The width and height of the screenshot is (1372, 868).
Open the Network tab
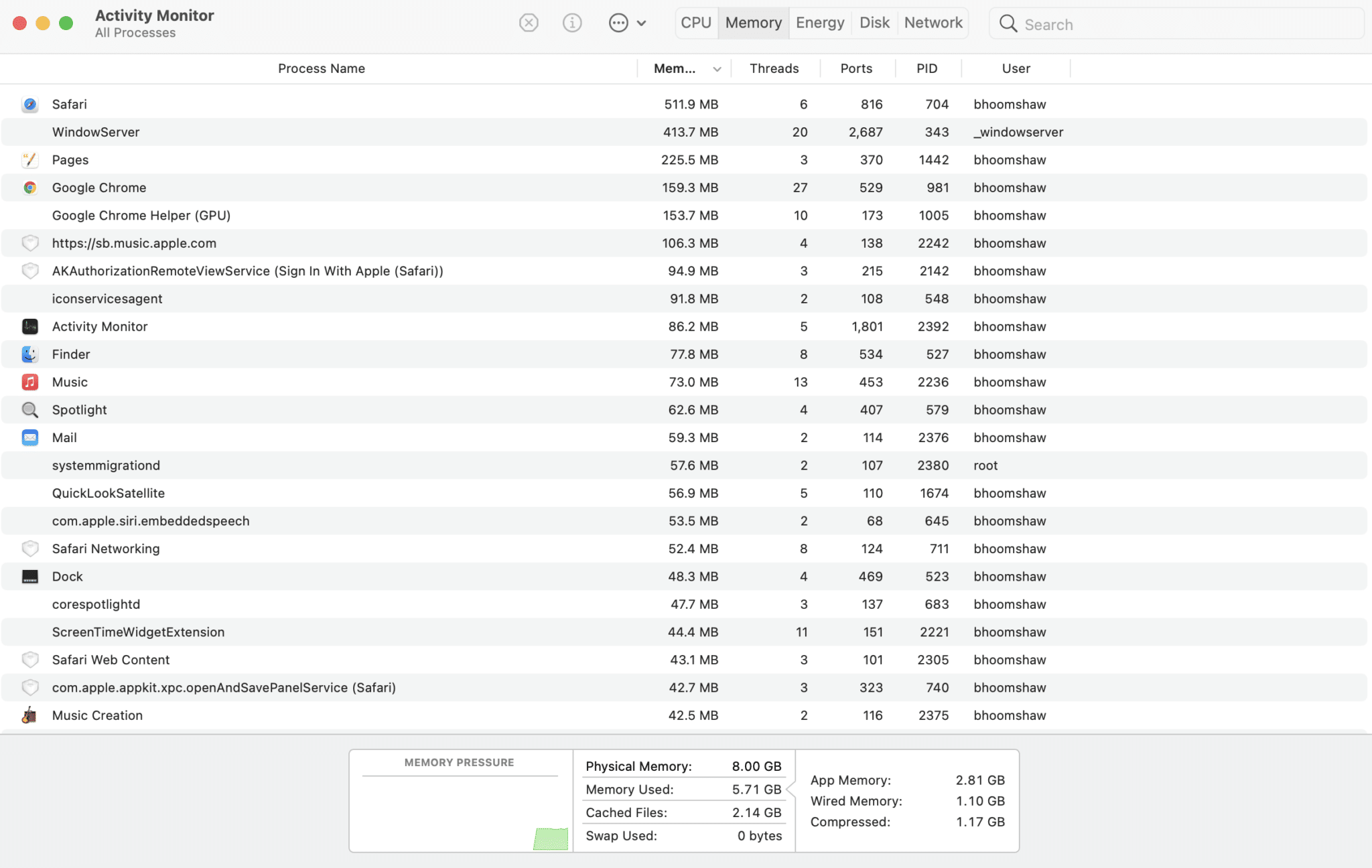tap(933, 23)
